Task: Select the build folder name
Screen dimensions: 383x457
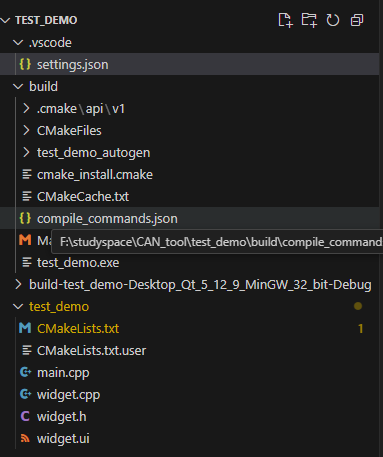Action: click(x=43, y=87)
